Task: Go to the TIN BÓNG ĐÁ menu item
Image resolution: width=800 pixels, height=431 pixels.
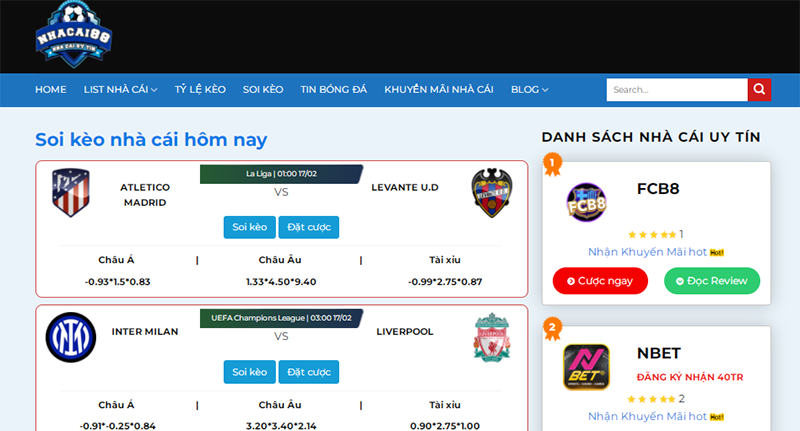Action: coord(334,90)
